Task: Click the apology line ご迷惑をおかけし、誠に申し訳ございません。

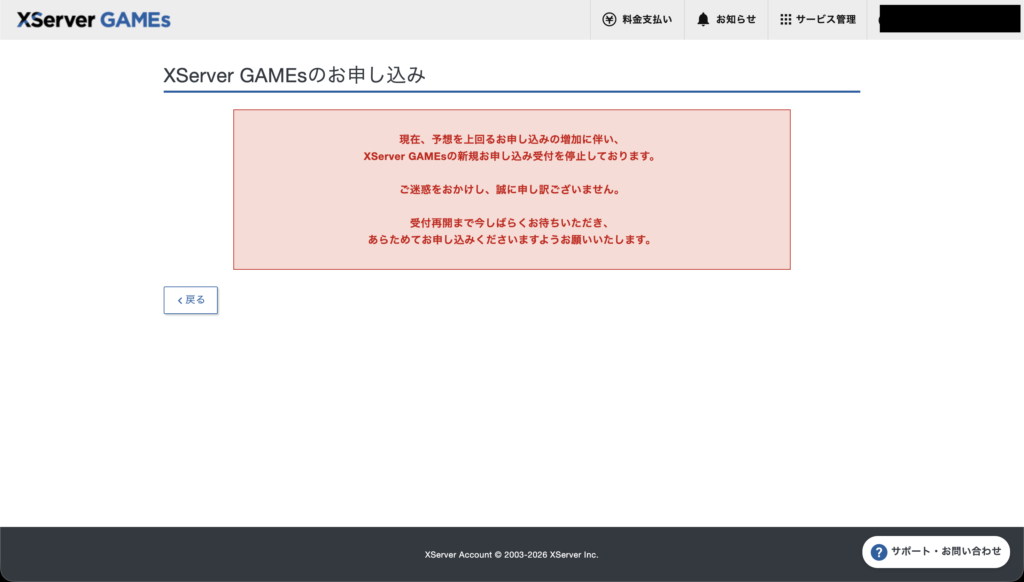Action: tap(511, 189)
